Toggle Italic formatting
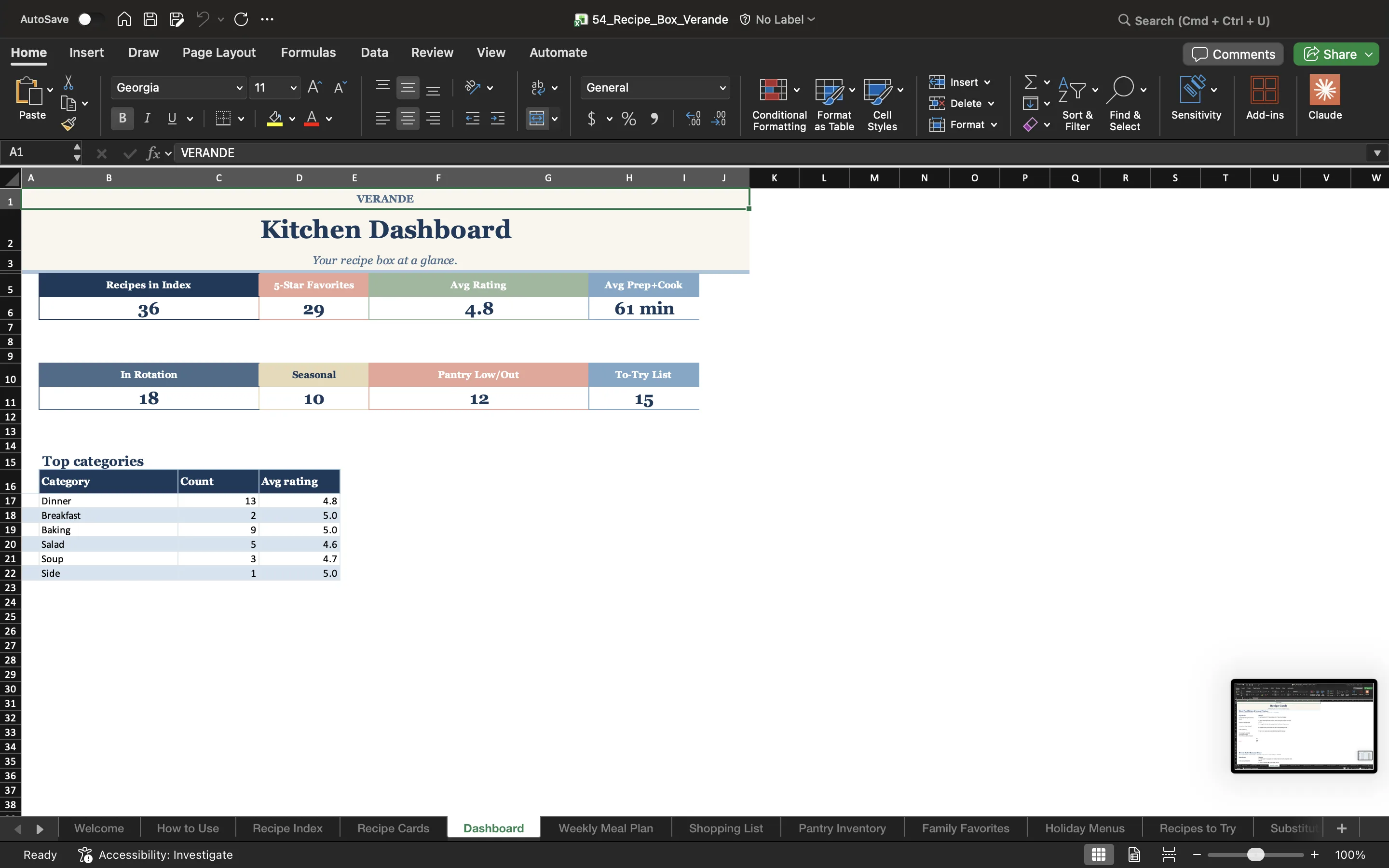Screen dimensions: 1389x868 (148, 119)
